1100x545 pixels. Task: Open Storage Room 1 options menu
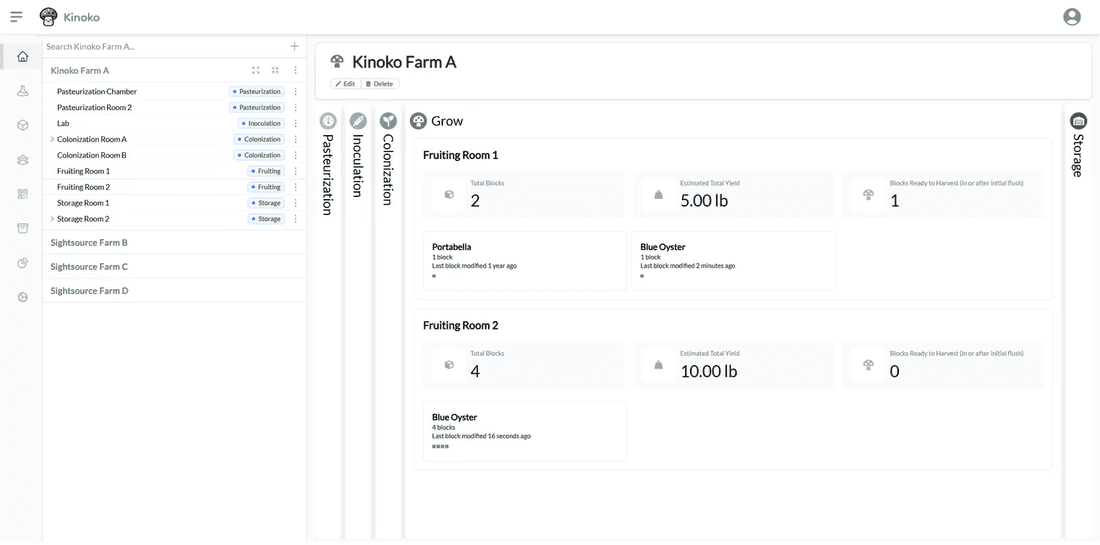tap(295, 203)
